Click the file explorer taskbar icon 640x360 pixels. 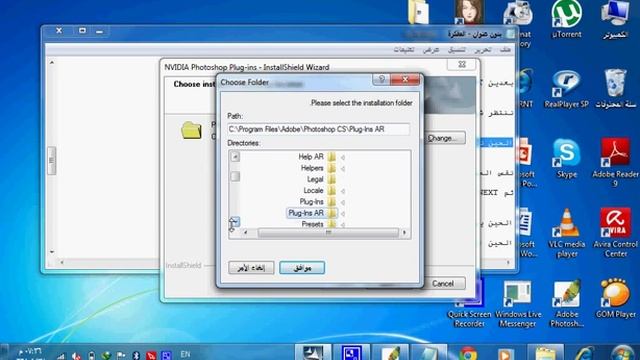click(545, 353)
